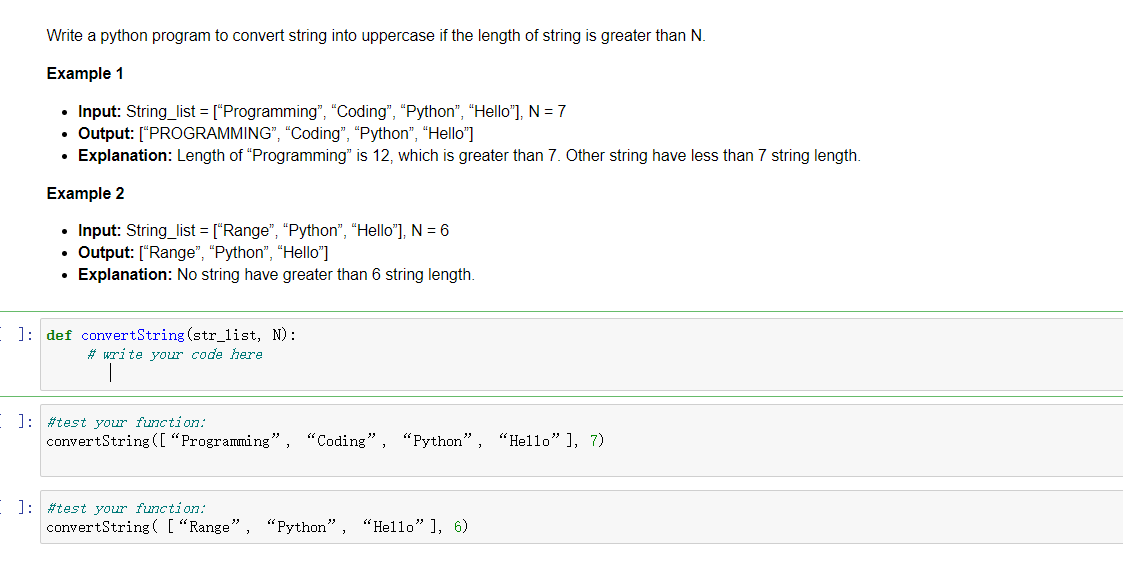Click the Example 1 Output line with PROGRAMMING
Viewport: 1123px width, 565px height.
(276, 134)
